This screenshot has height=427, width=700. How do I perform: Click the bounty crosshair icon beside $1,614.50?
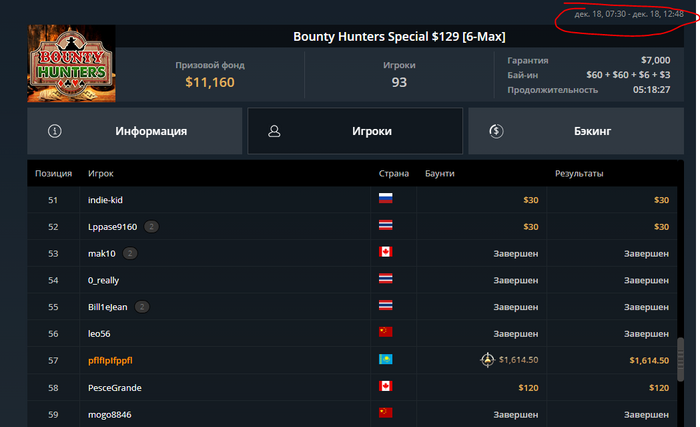pyautogui.click(x=487, y=359)
